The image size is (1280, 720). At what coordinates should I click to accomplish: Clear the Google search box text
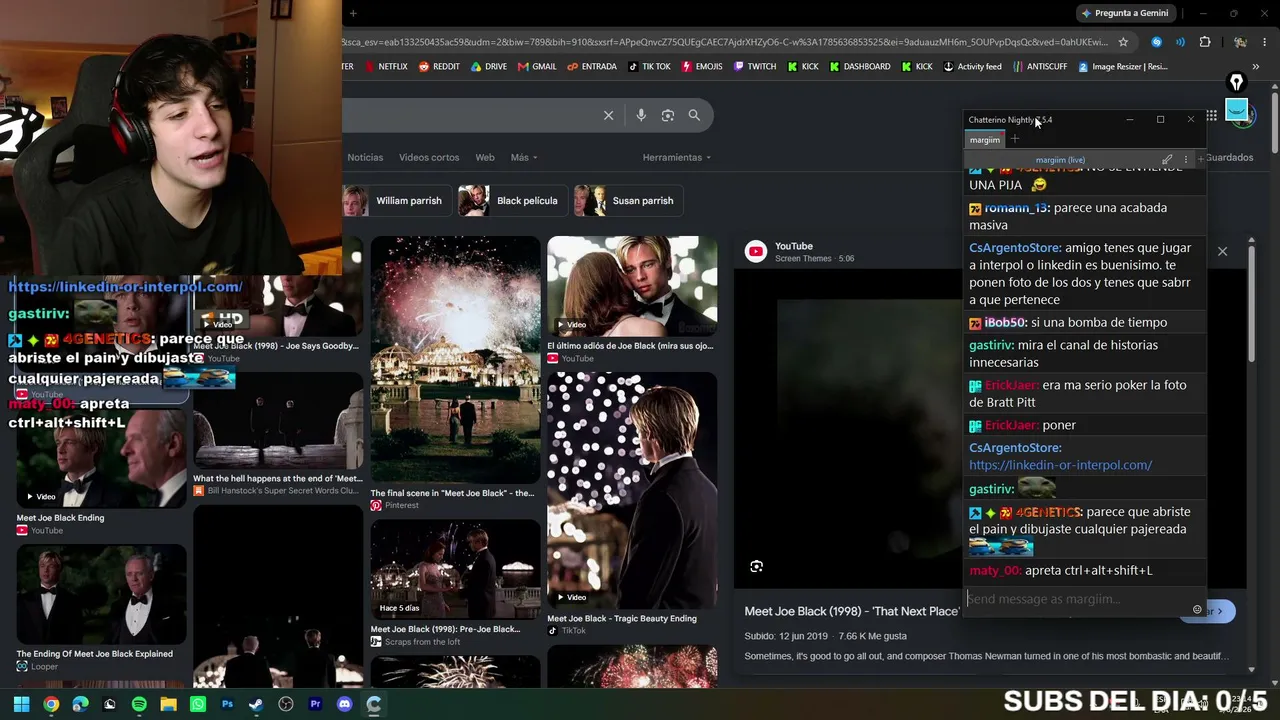608,115
